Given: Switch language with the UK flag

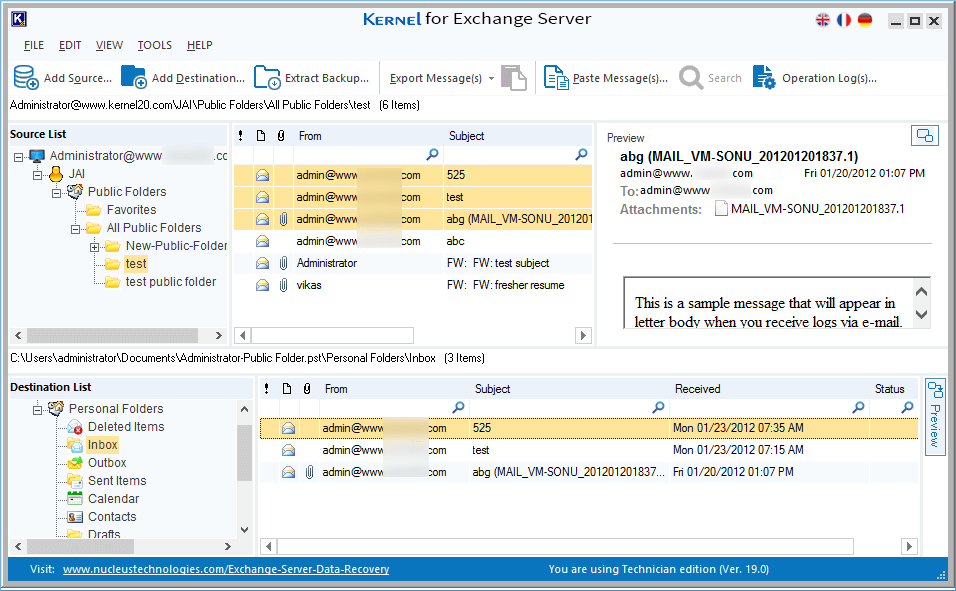Looking at the screenshot, I should 822,20.
